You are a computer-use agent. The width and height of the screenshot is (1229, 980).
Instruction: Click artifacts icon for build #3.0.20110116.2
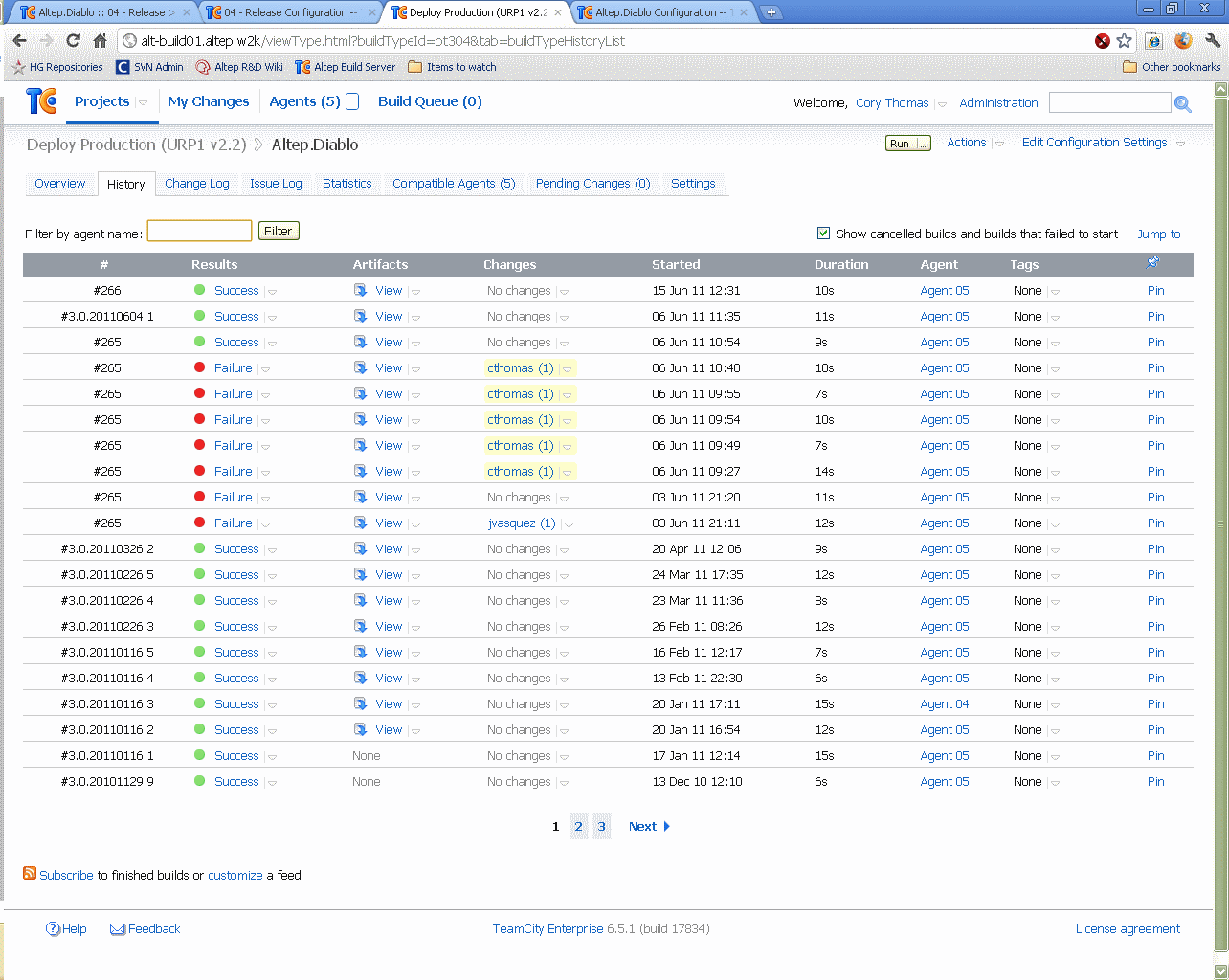360,729
